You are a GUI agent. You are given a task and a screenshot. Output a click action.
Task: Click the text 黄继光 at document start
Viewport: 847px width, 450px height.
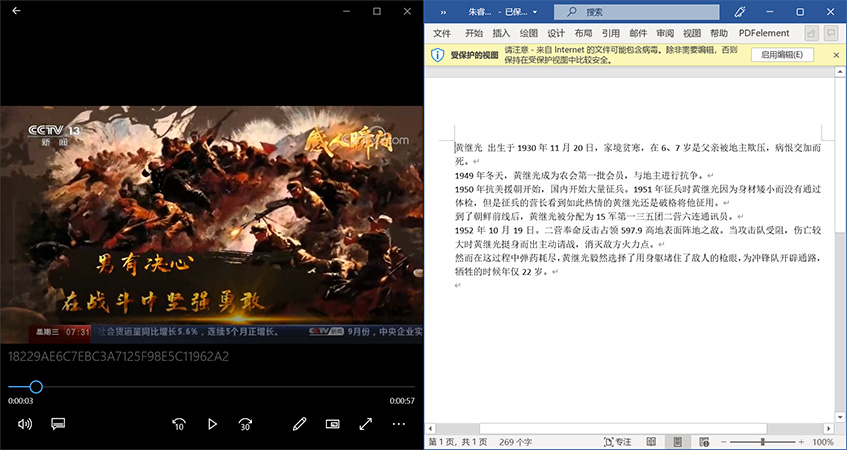click(x=468, y=147)
